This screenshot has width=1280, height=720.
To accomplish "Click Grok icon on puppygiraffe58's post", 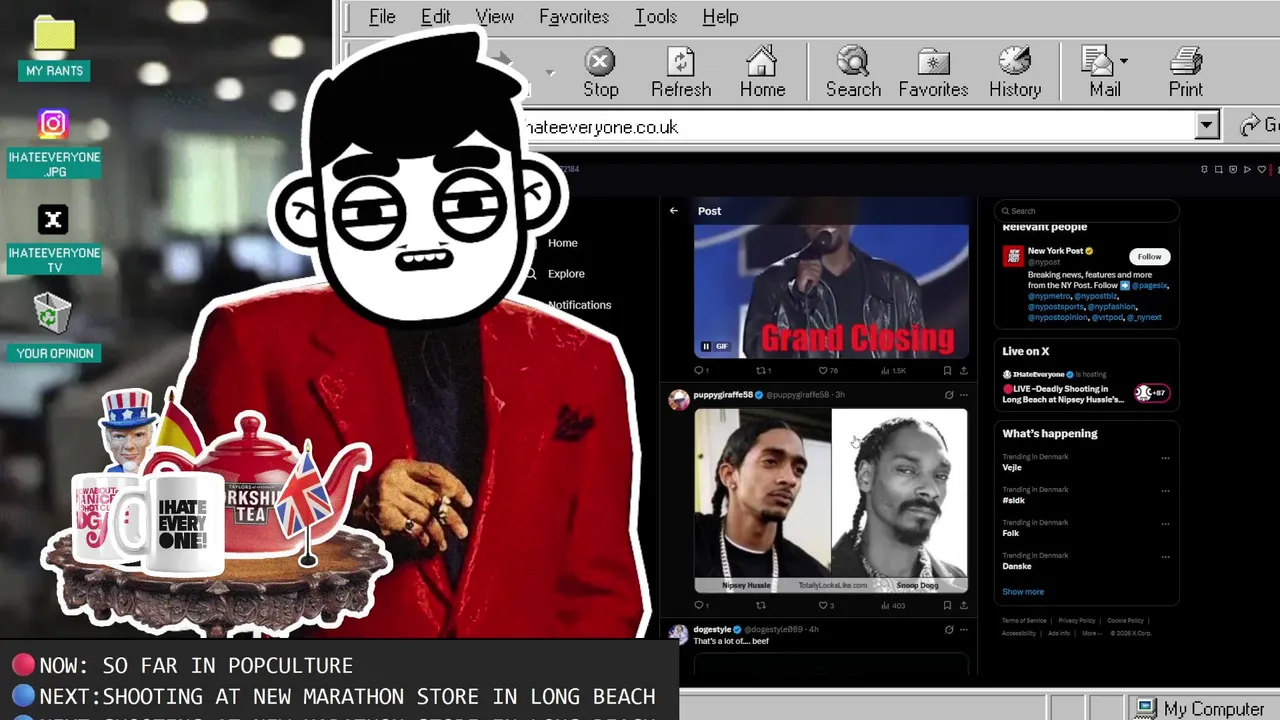I will point(949,395).
